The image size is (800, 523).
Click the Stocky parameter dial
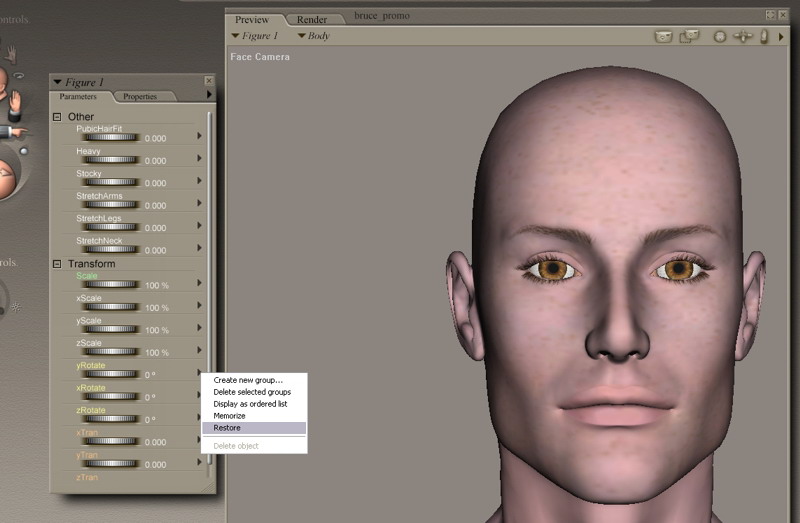[x=109, y=183]
